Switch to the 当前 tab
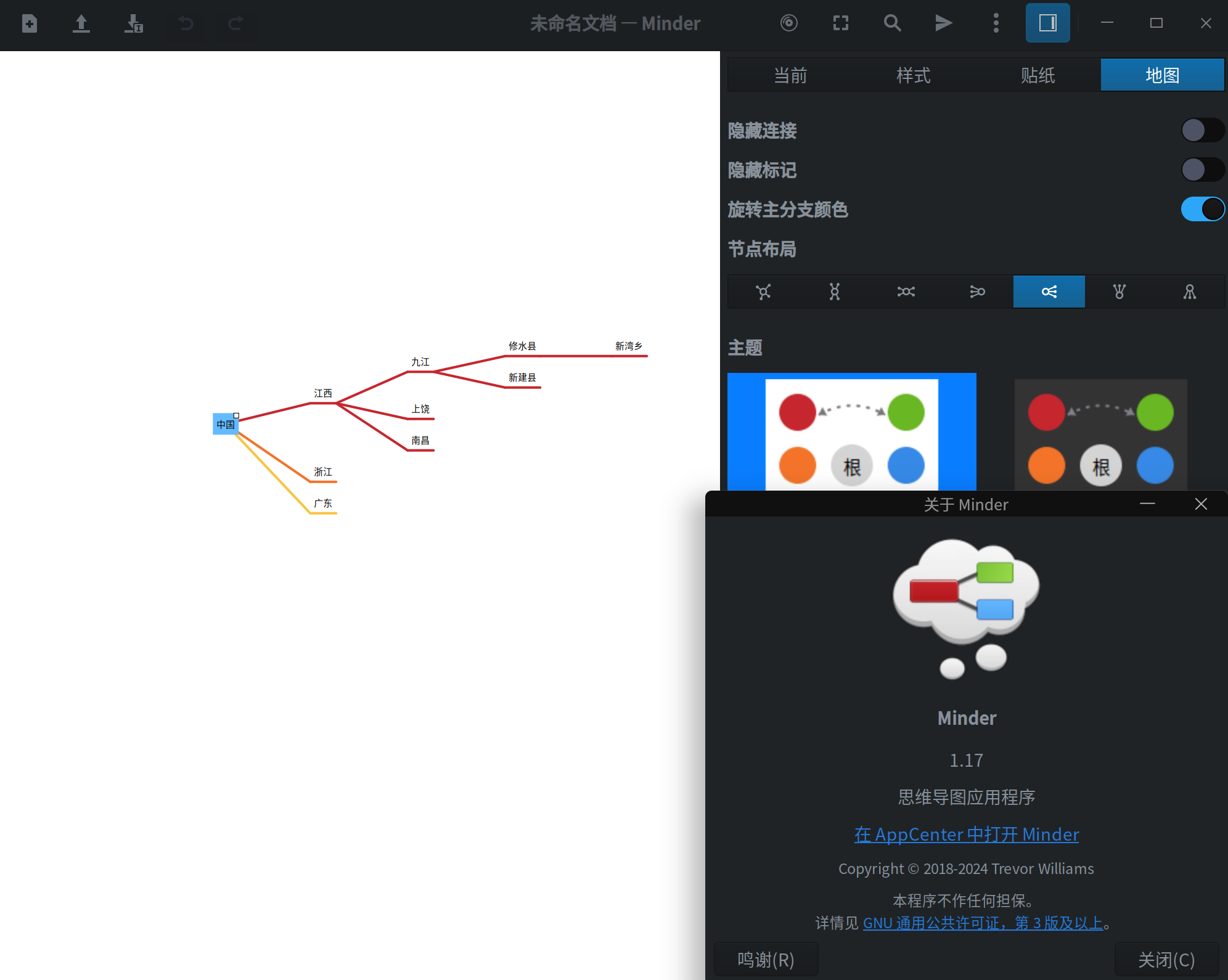Viewport: 1228px width, 980px height. tap(790, 75)
